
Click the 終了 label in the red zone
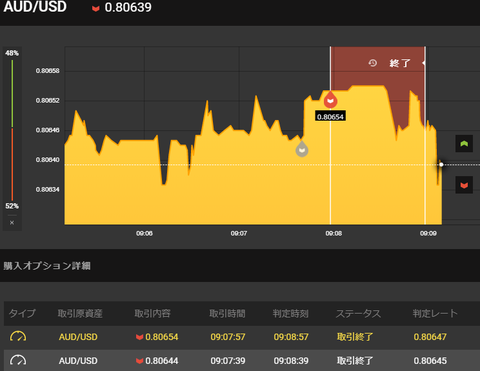coord(399,63)
